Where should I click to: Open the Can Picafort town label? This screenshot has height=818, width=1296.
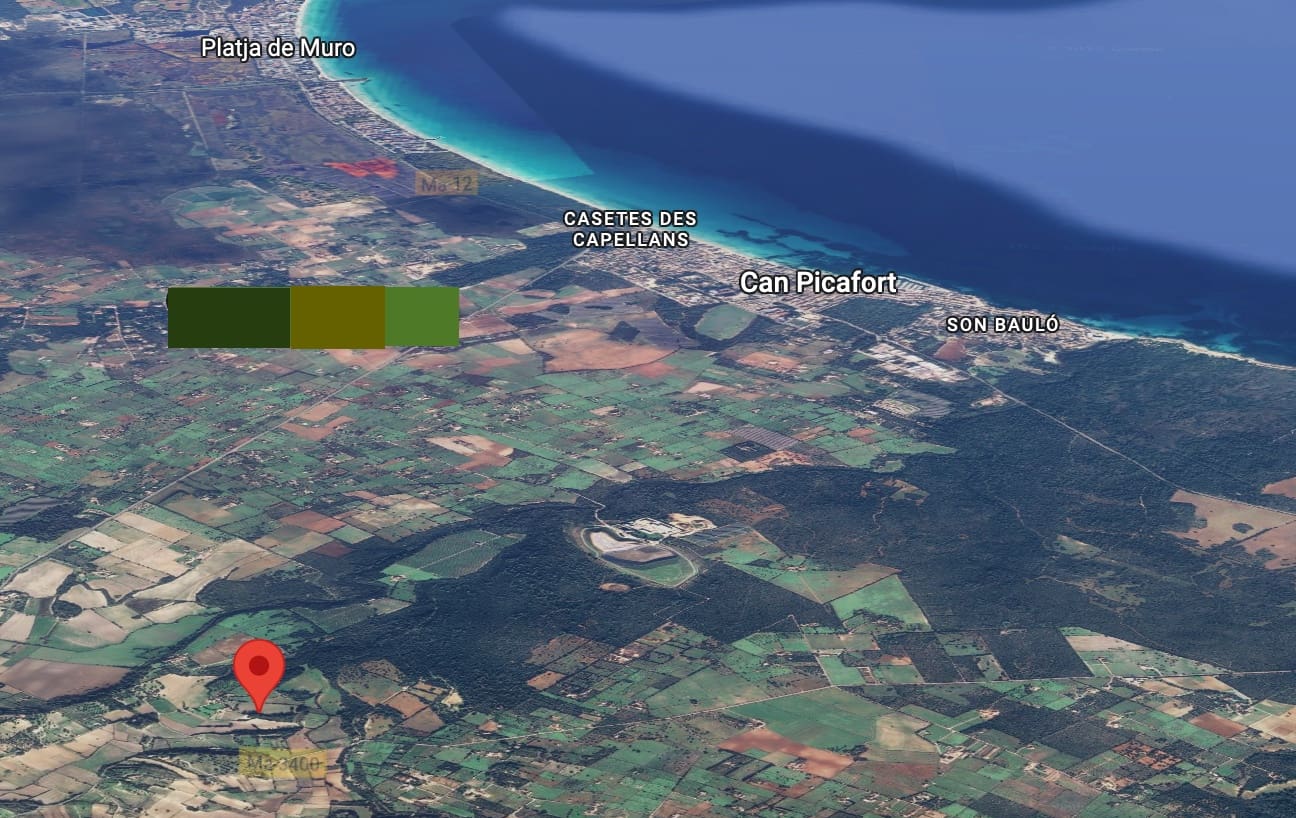[818, 283]
